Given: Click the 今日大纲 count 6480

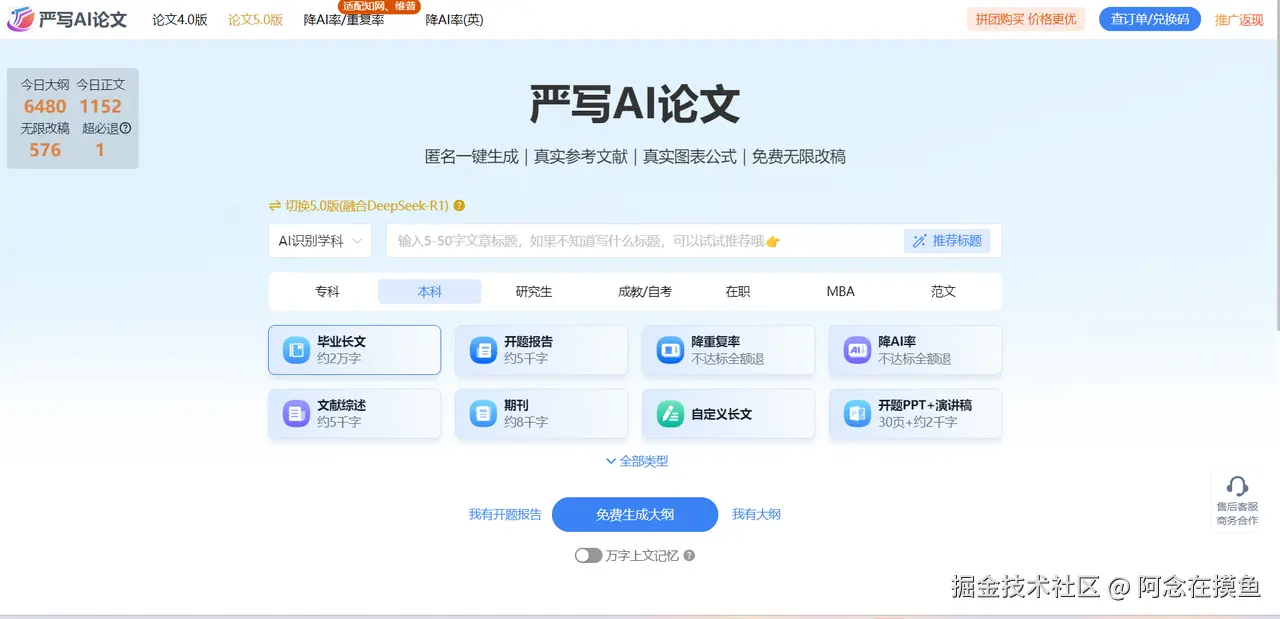Looking at the screenshot, I should coord(45,106).
